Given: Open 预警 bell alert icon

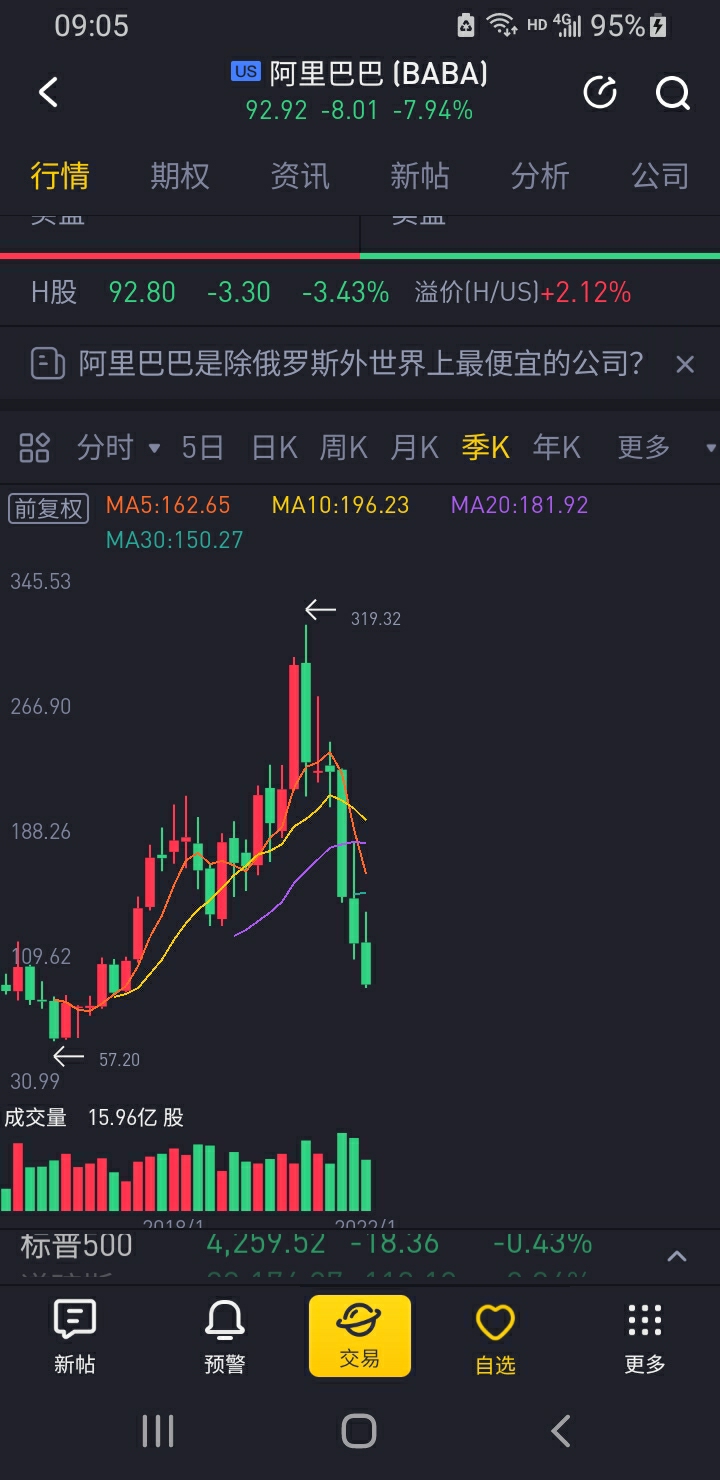Looking at the screenshot, I should tap(225, 1336).
